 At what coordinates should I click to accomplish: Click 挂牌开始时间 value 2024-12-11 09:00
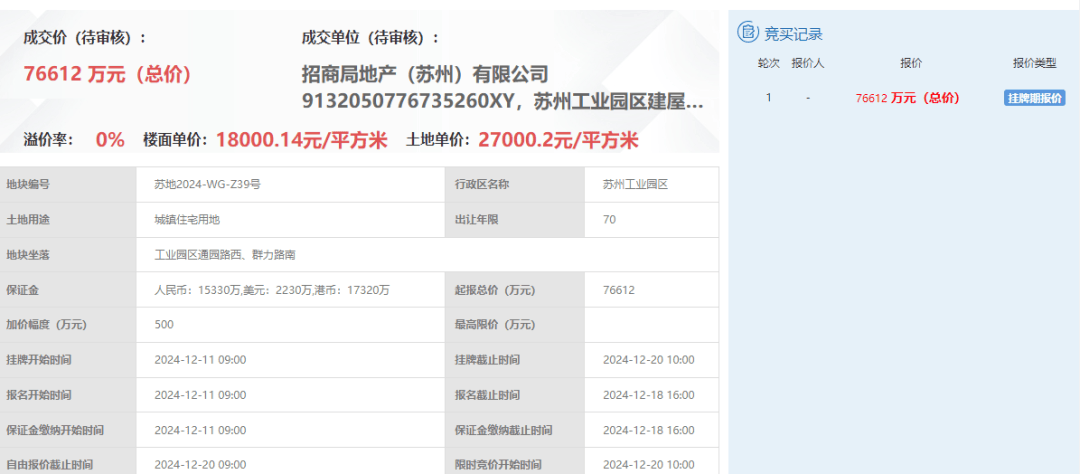click(x=200, y=360)
